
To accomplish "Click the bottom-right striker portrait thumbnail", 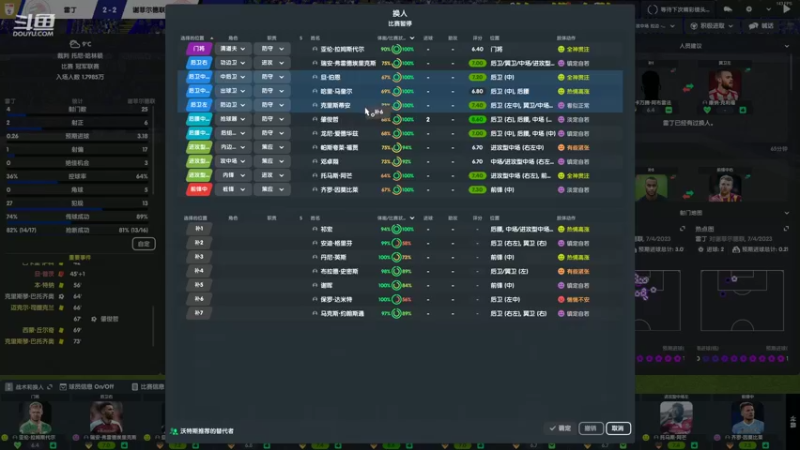I will [x=747, y=417].
